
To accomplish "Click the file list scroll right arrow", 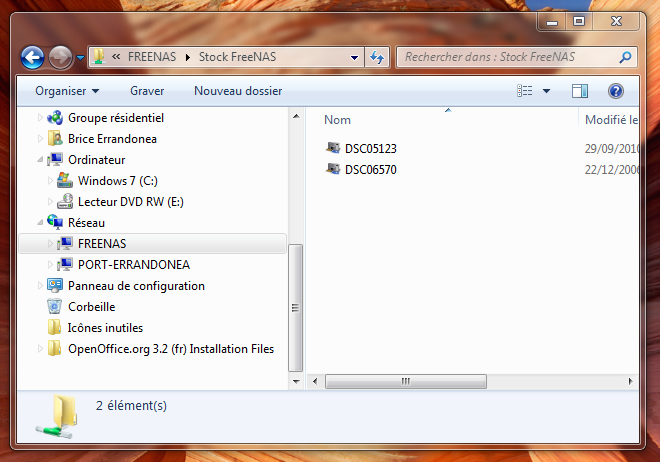I will pyautogui.click(x=630, y=382).
